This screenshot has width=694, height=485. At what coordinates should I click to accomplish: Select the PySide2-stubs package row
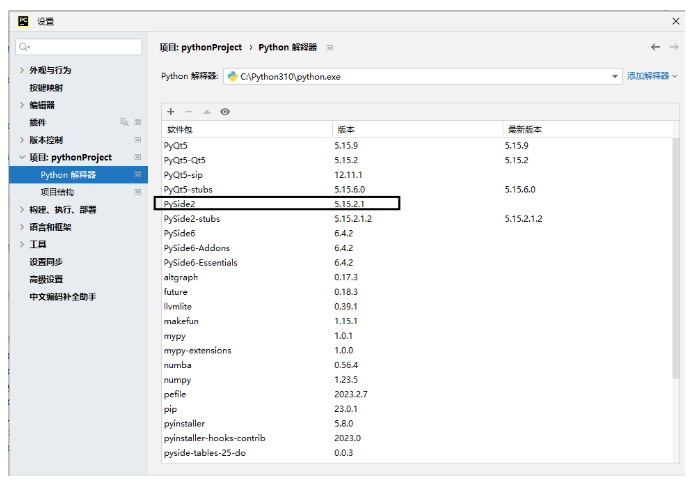click(x=417, y=218)
